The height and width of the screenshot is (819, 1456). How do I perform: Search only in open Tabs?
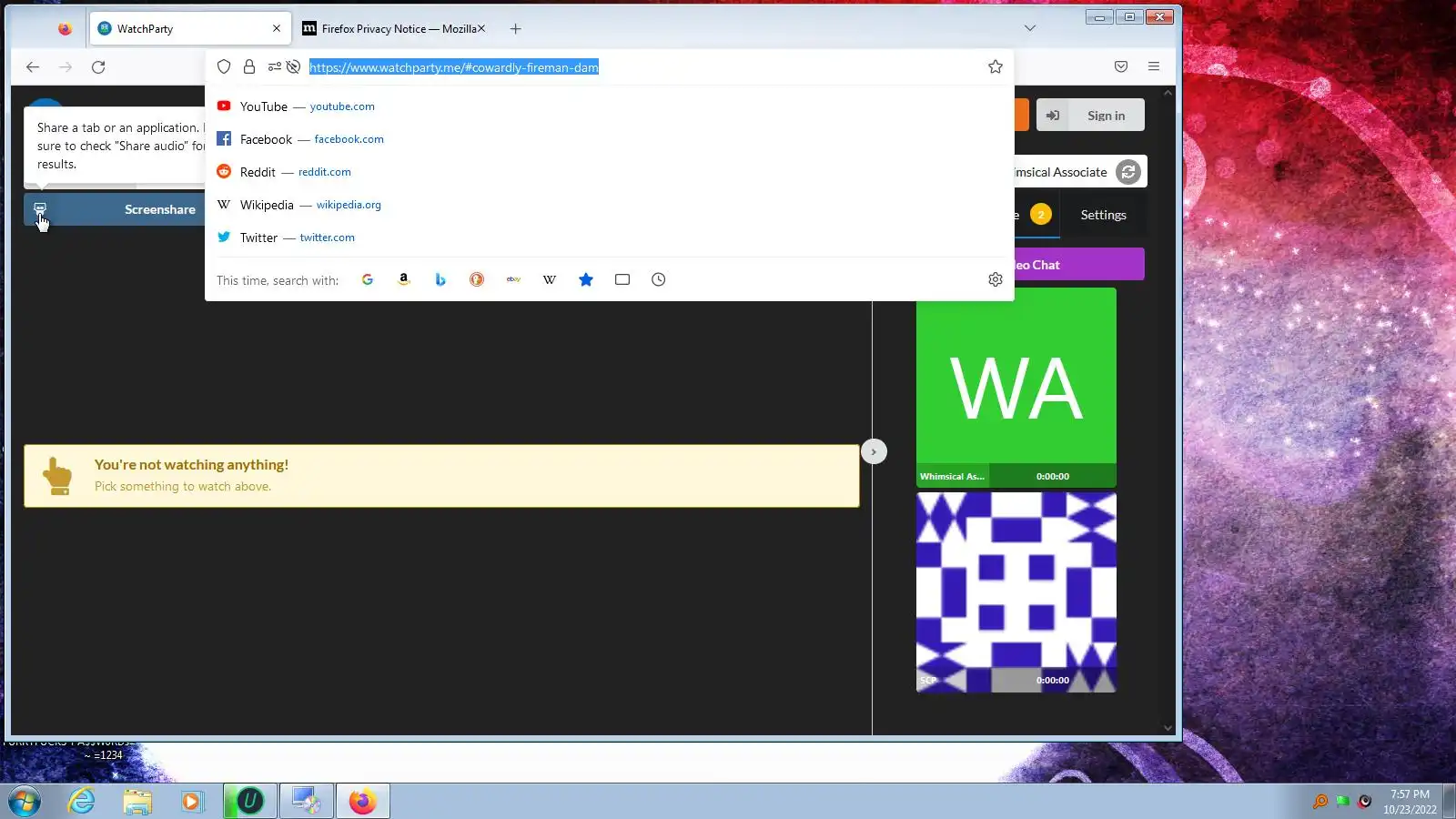tap(622, 279)
